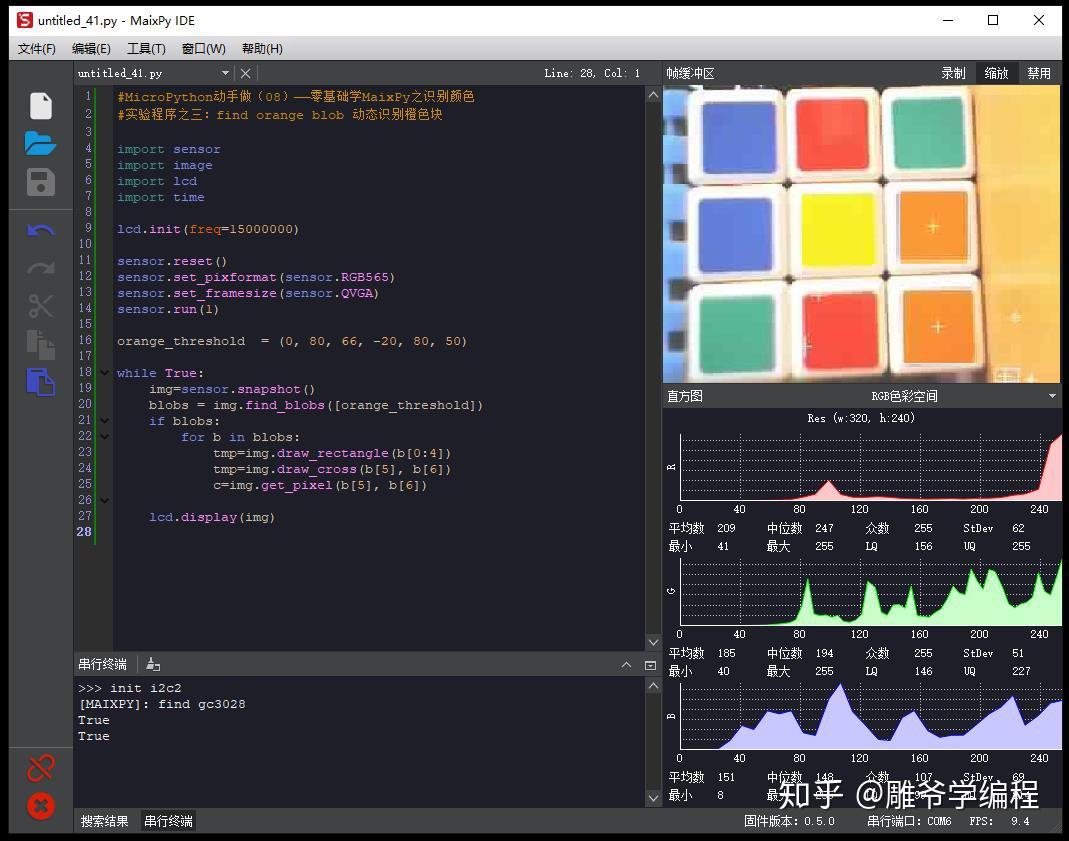This screenshot has height=841, width=1069.
Task: Open the 工具(T) menu
Action: (145, 48)
